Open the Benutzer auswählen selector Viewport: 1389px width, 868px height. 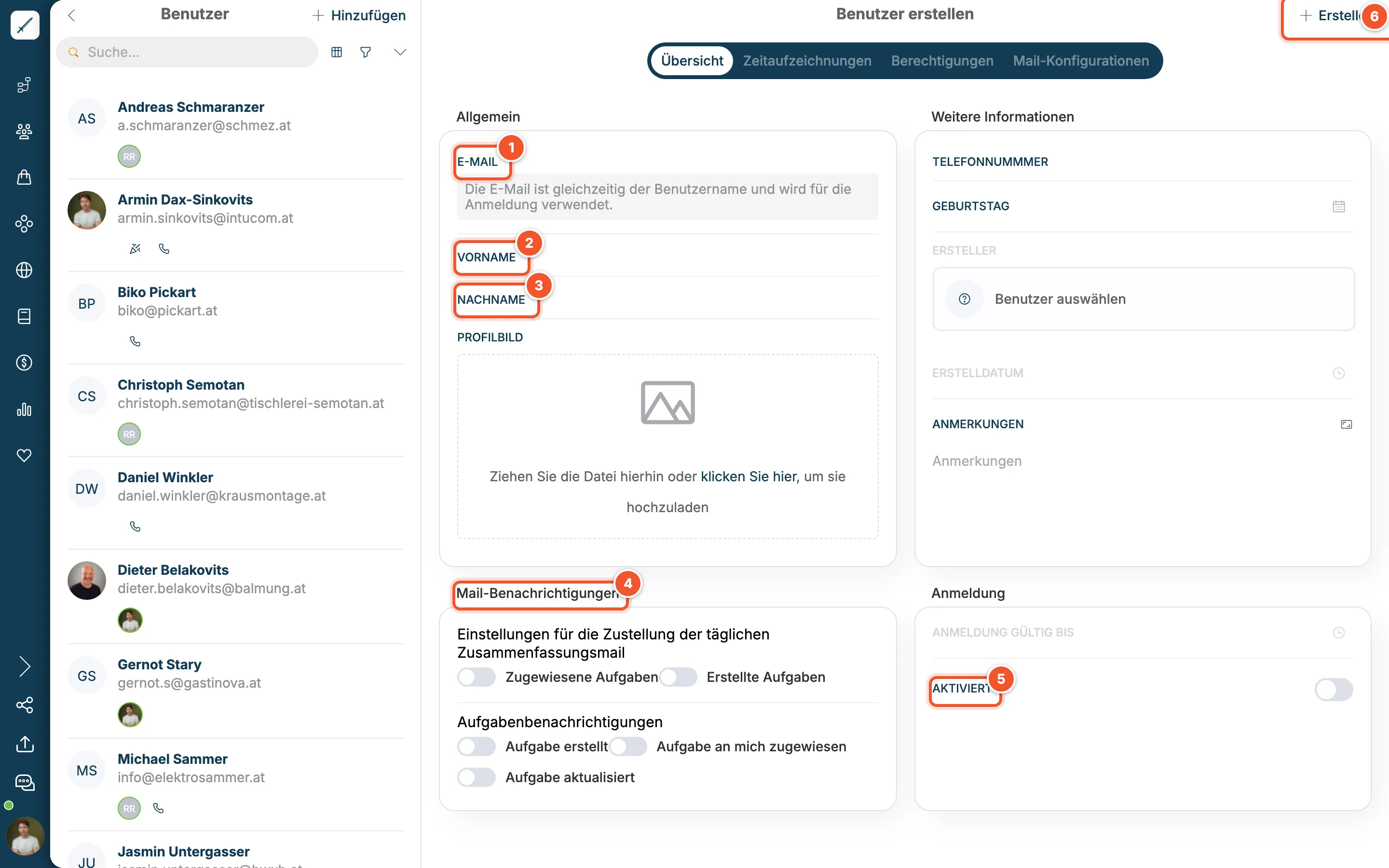pyautogui.click(x=1144, y=299)
